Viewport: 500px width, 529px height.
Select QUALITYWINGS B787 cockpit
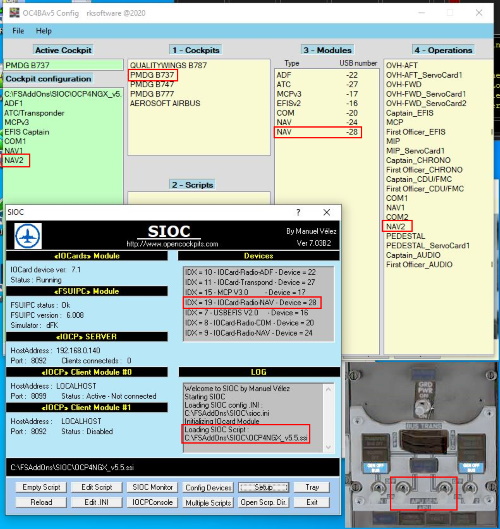tap(168, 65)
